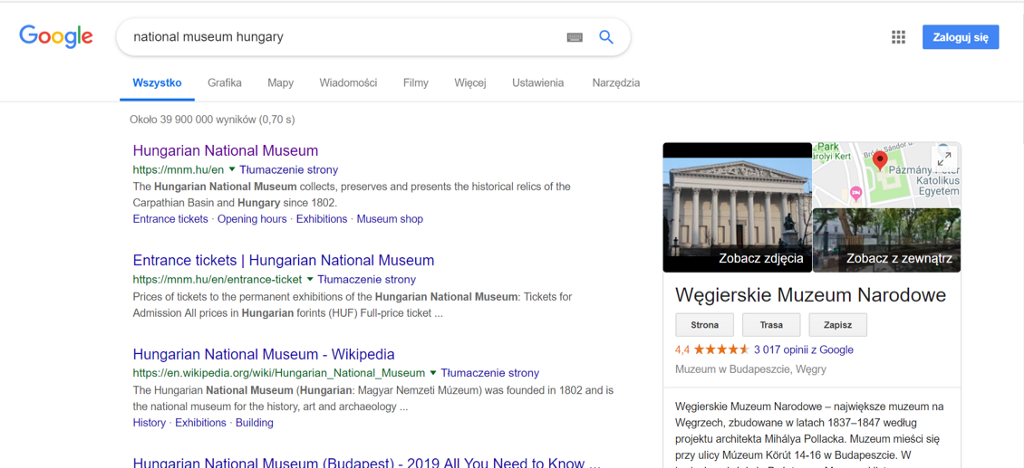Image resolution: width=1024 pixels, height=468 pixels.
Task: Open the Google apps grid
Action: point(899,37)
